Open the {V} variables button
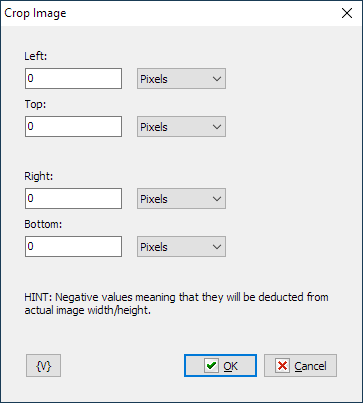The height and width of the screenshot is (403, 363). coord(44,366)
